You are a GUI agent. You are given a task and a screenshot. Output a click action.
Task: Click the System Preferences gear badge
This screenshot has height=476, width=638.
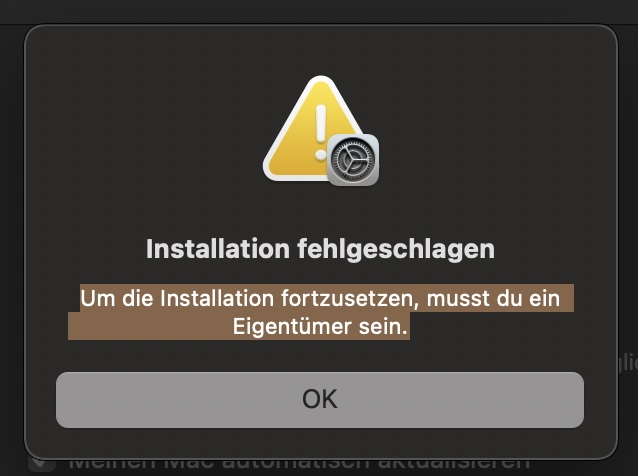tap(353, 160)
